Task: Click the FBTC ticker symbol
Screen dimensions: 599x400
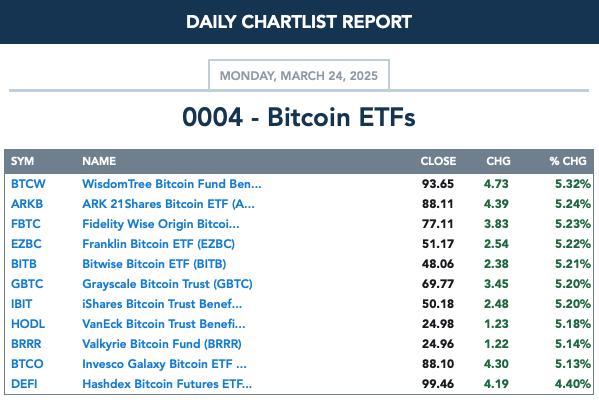Action: coord(26,224)
